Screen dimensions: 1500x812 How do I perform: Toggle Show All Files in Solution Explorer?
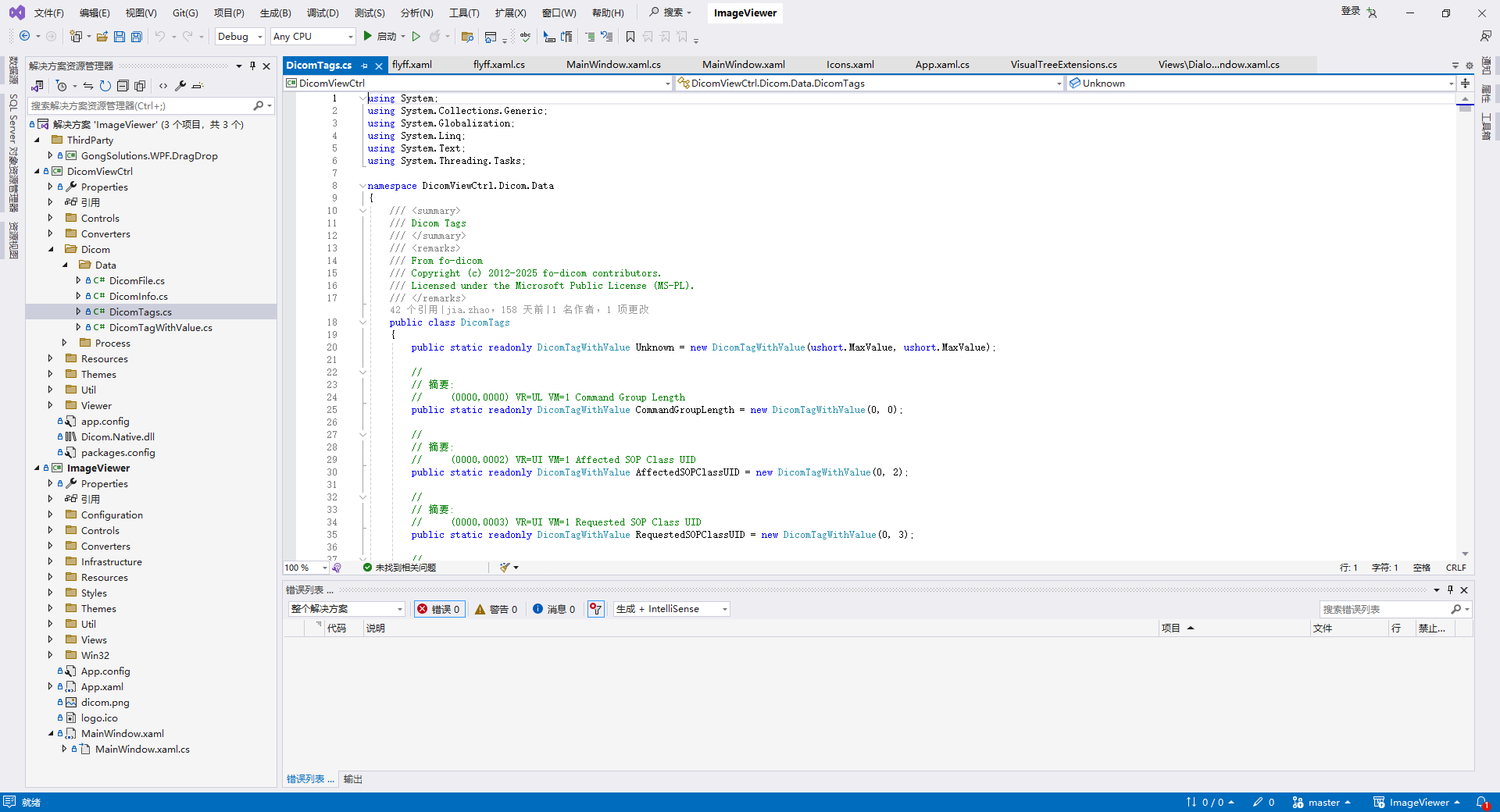(x=140, y=86)
